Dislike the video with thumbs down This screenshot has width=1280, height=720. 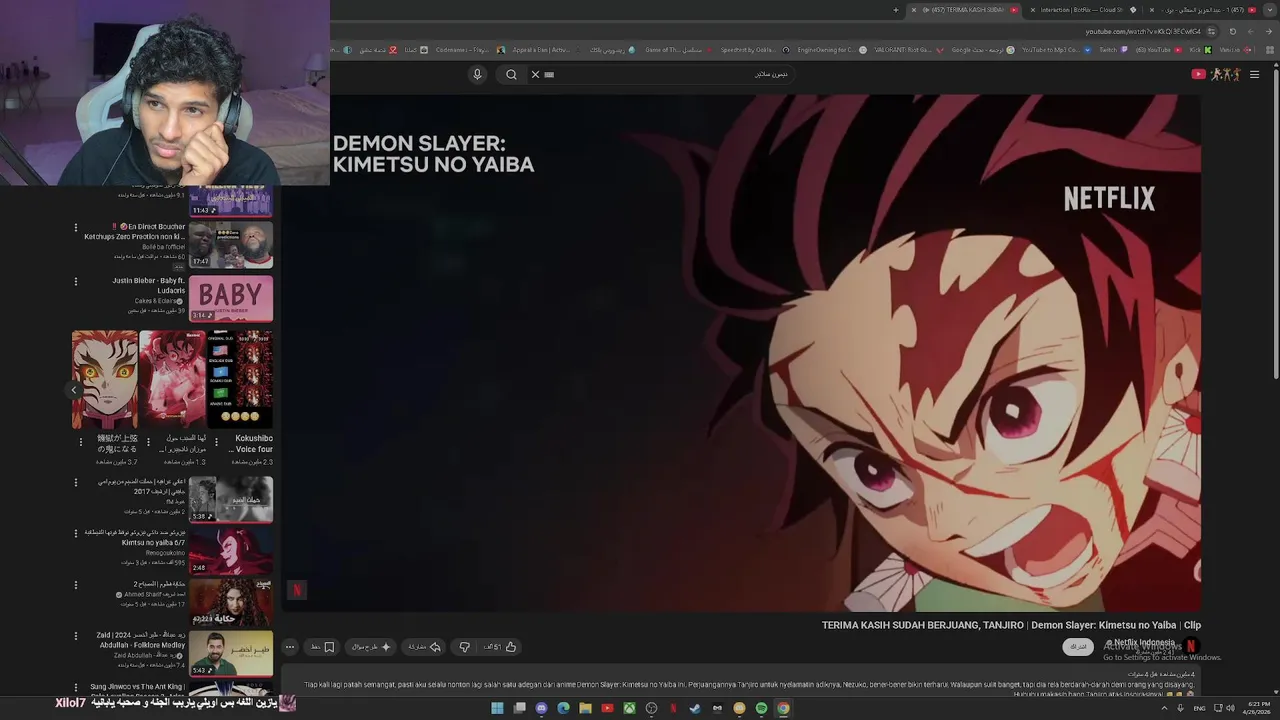pyautogui.click(x=464, y=647)
